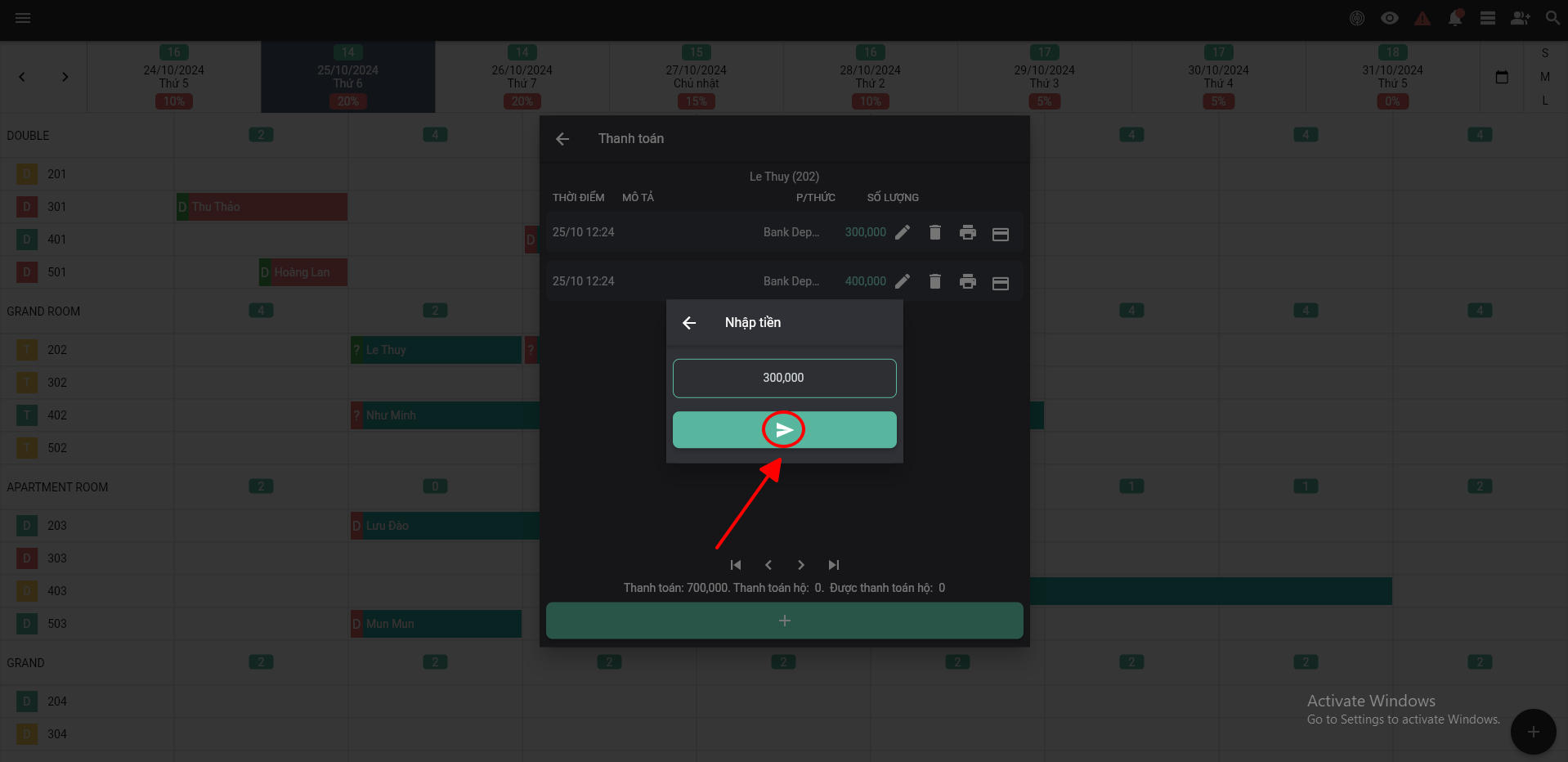This screenshot has height=762, width=1568.
Task: Select the M size option
Action: point(1545,77)
